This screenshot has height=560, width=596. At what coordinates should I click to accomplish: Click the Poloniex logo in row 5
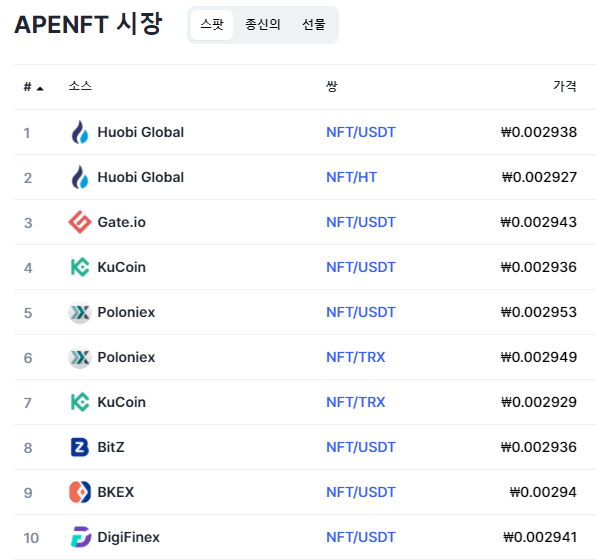80,312
